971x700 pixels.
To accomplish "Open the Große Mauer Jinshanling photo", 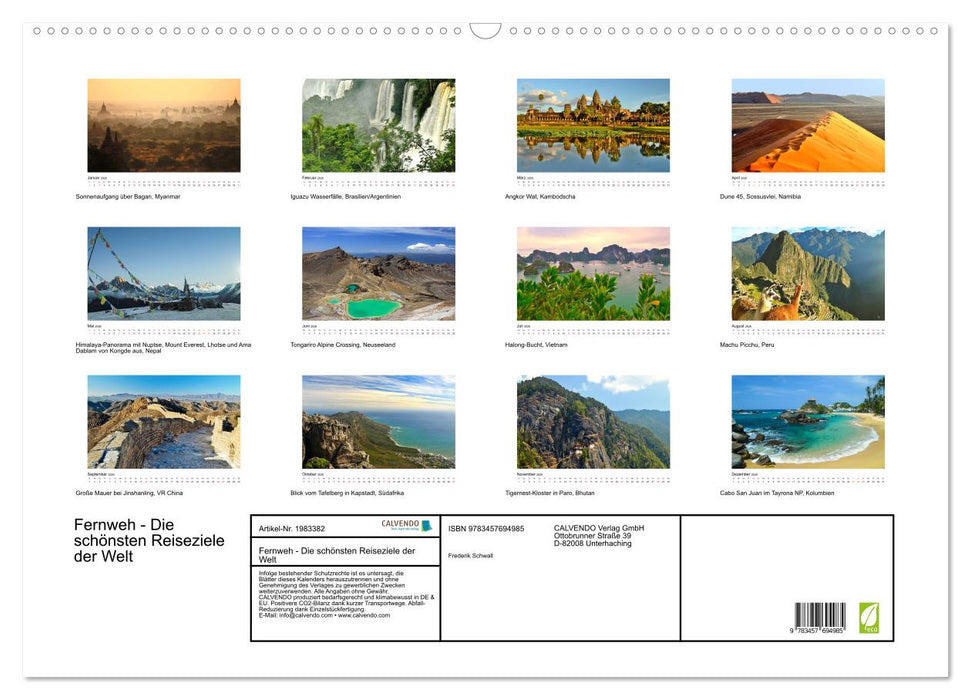I will coord(164,420).
